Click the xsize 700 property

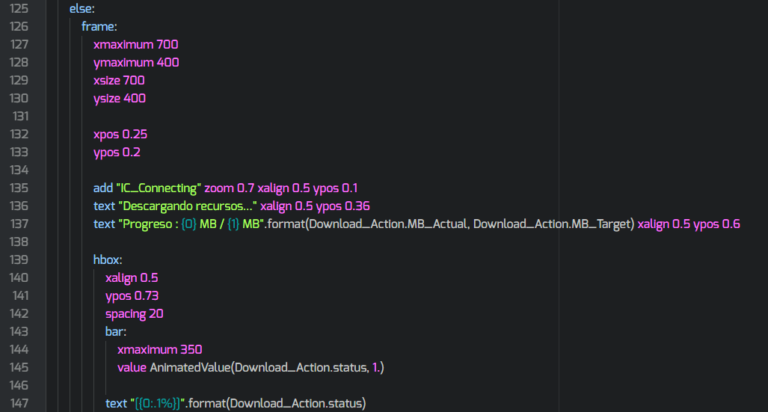[x=119, y=80]
